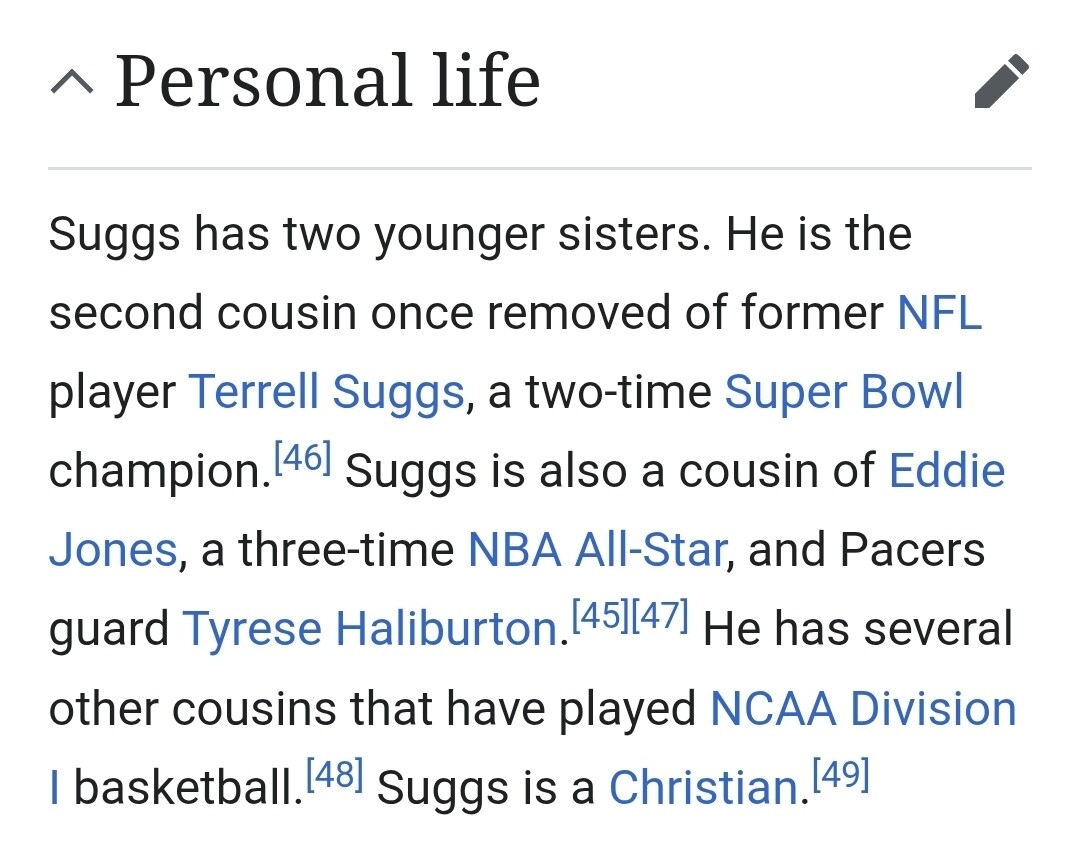This screenshot has width=1080, height=845.
Task: Open the Tyrese Haliburton link
Action: 371,629
